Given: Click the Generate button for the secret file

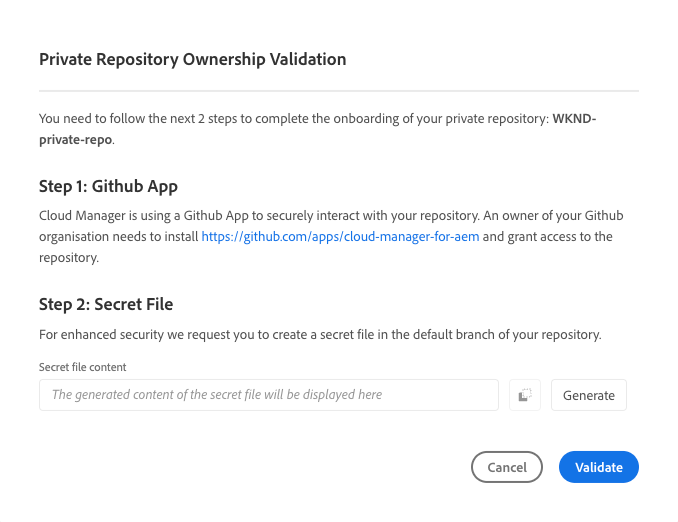Looking at the screenshot, I should coord(588,395).
